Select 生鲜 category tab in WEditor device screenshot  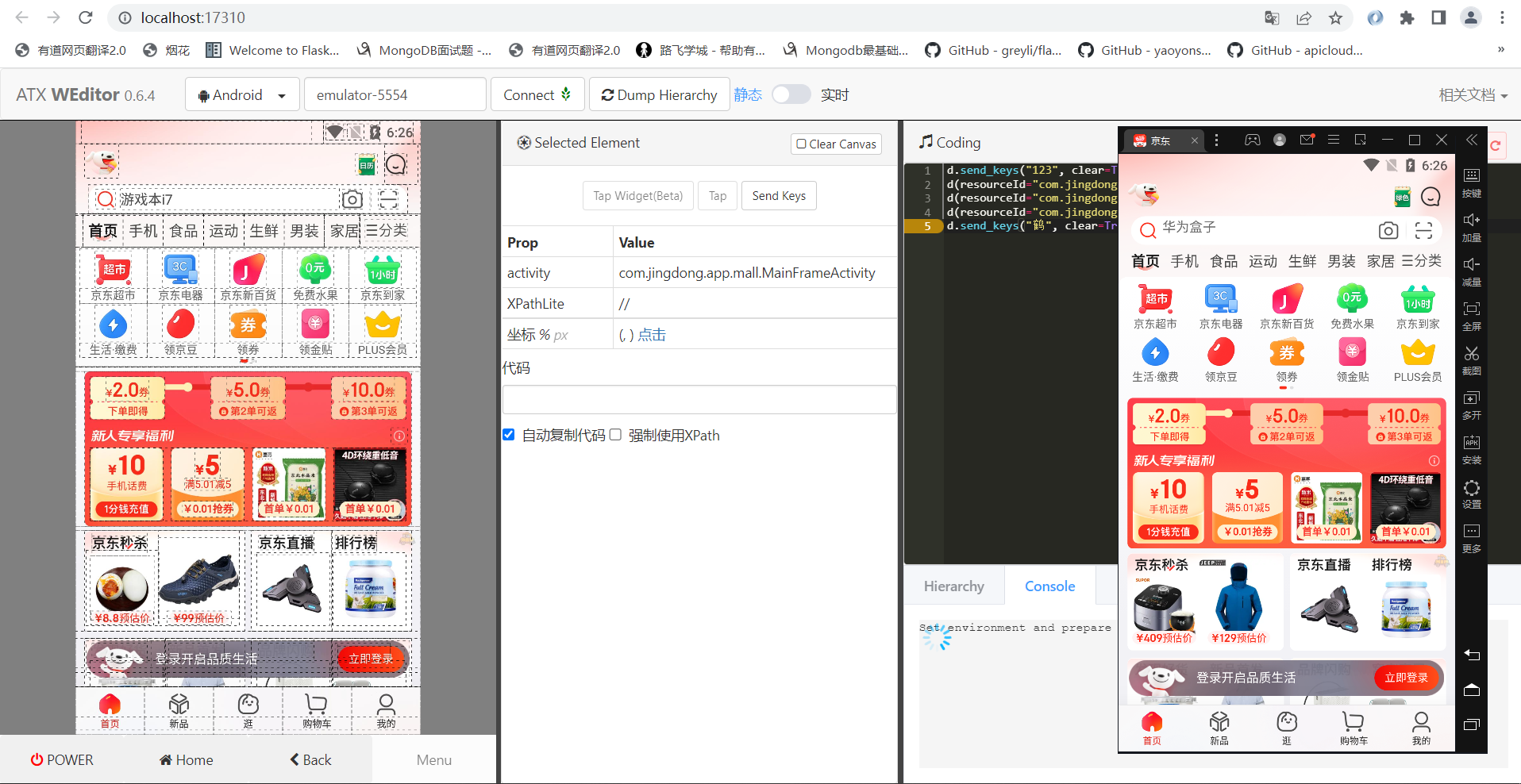tap(264, 231)
